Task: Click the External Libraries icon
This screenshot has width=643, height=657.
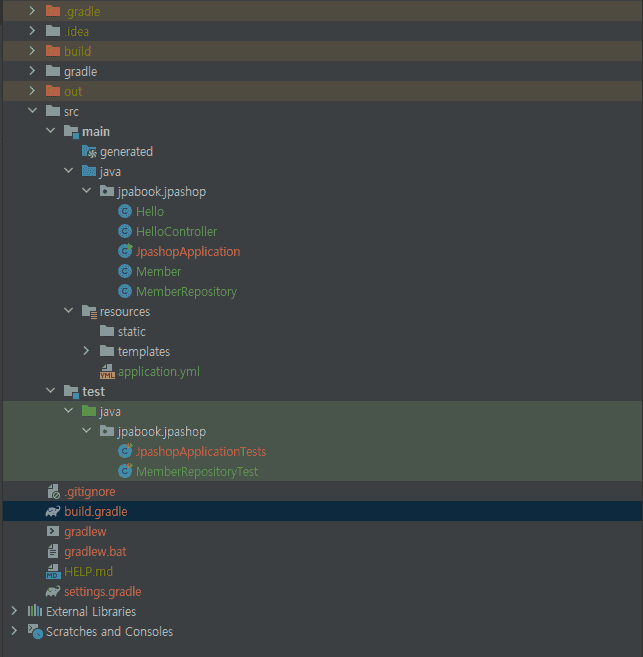Action: point(35,611)
